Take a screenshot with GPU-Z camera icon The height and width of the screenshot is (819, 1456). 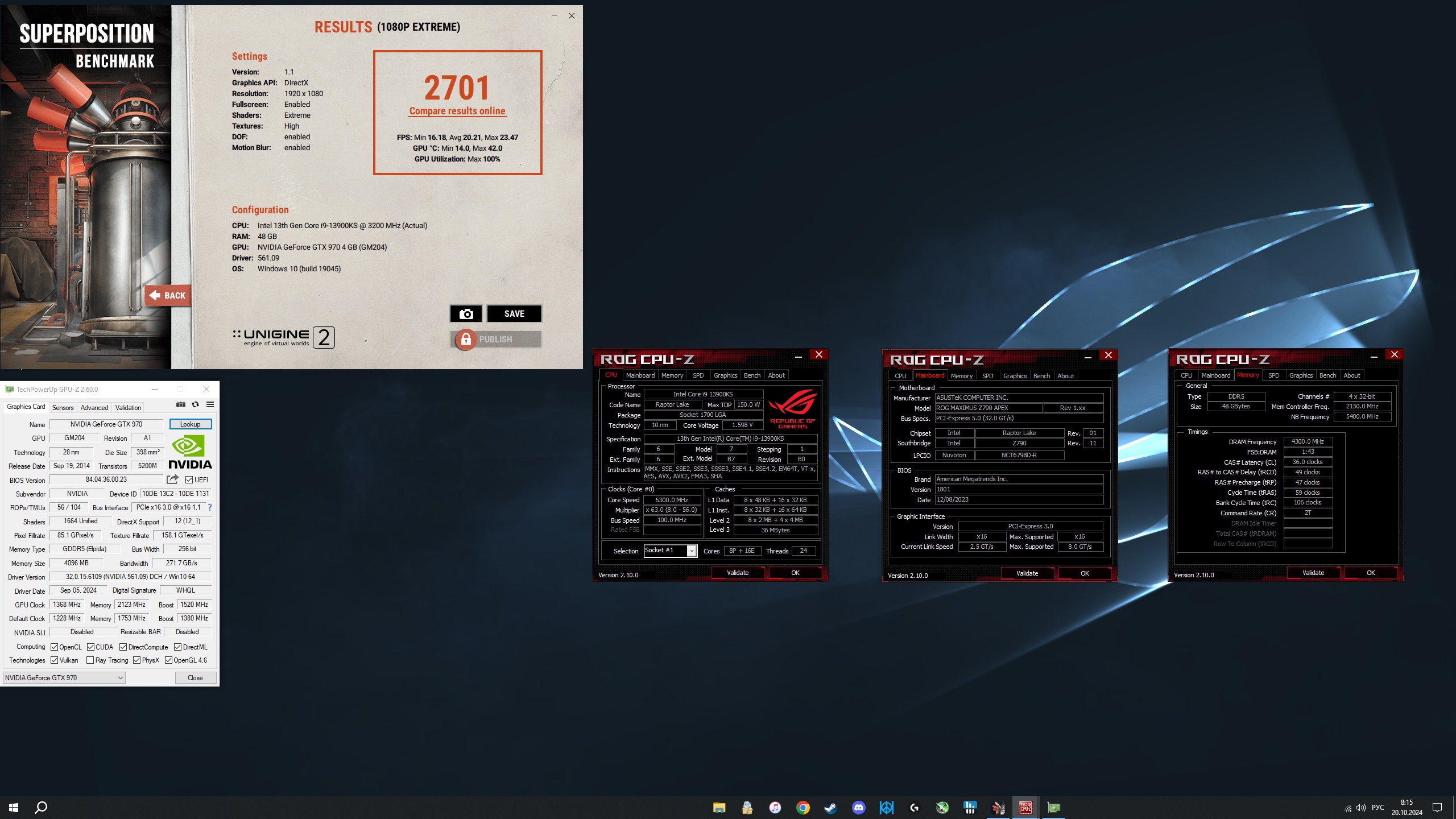point(180,404)
